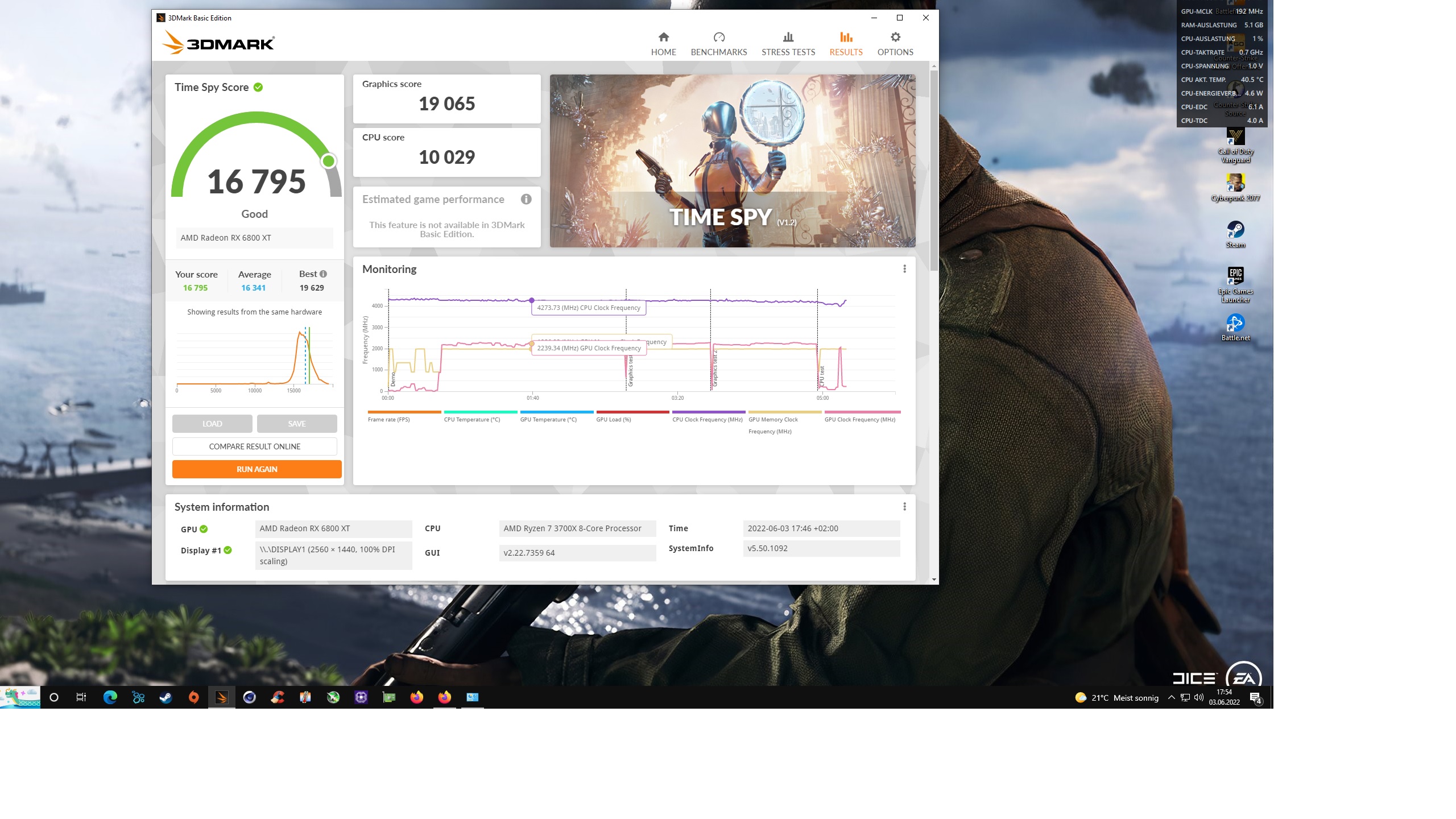Toggle CPU Clock Frequency chart series
1456x819 pixels.
coord(707,420)
